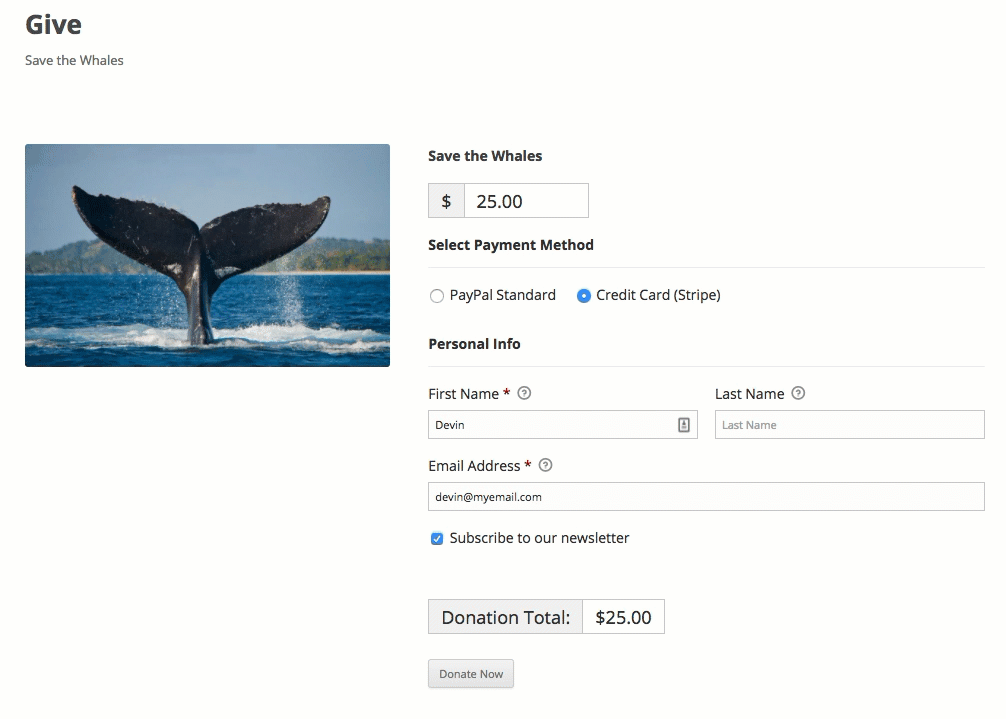Click the Donation Total label
Screen dimensions: 1006x719
[506, 617]
